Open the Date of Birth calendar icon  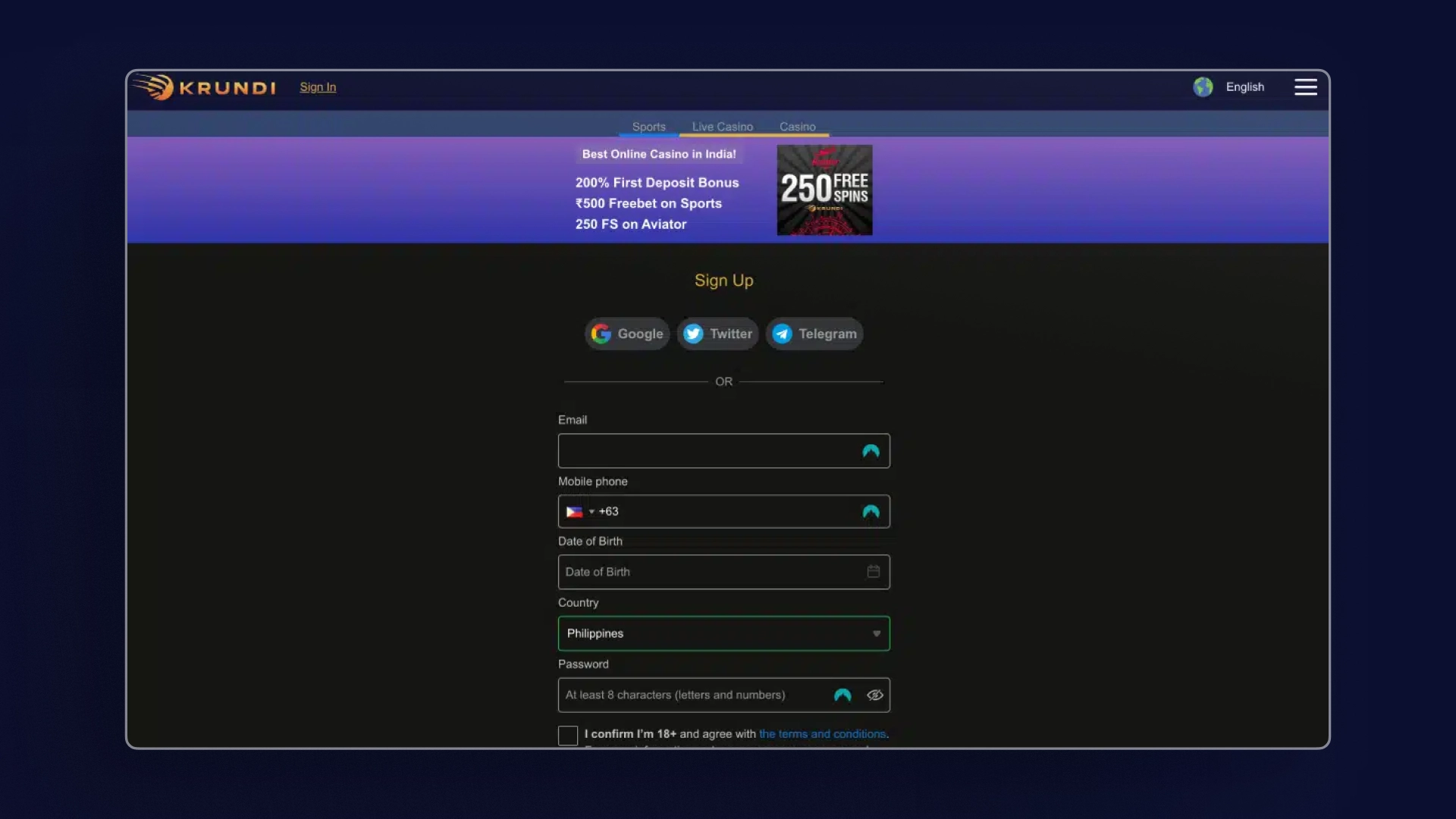[874, 572]
